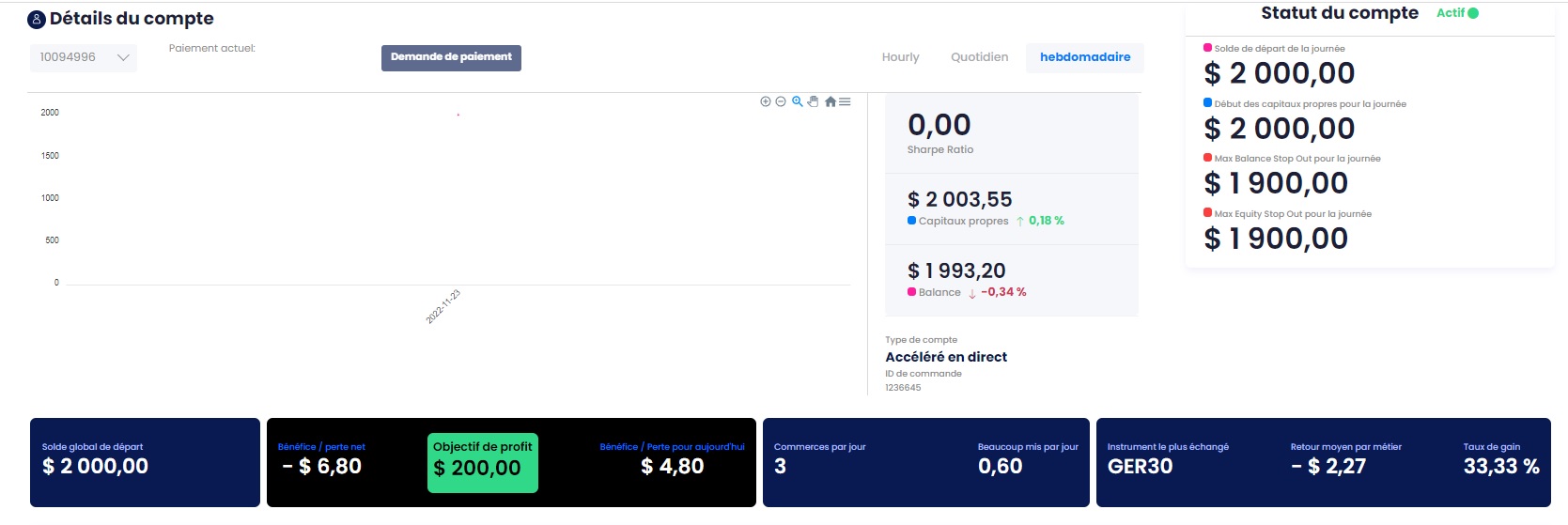
Task: Activate the selection zoom magnifier tool
Action: [798, 101]
